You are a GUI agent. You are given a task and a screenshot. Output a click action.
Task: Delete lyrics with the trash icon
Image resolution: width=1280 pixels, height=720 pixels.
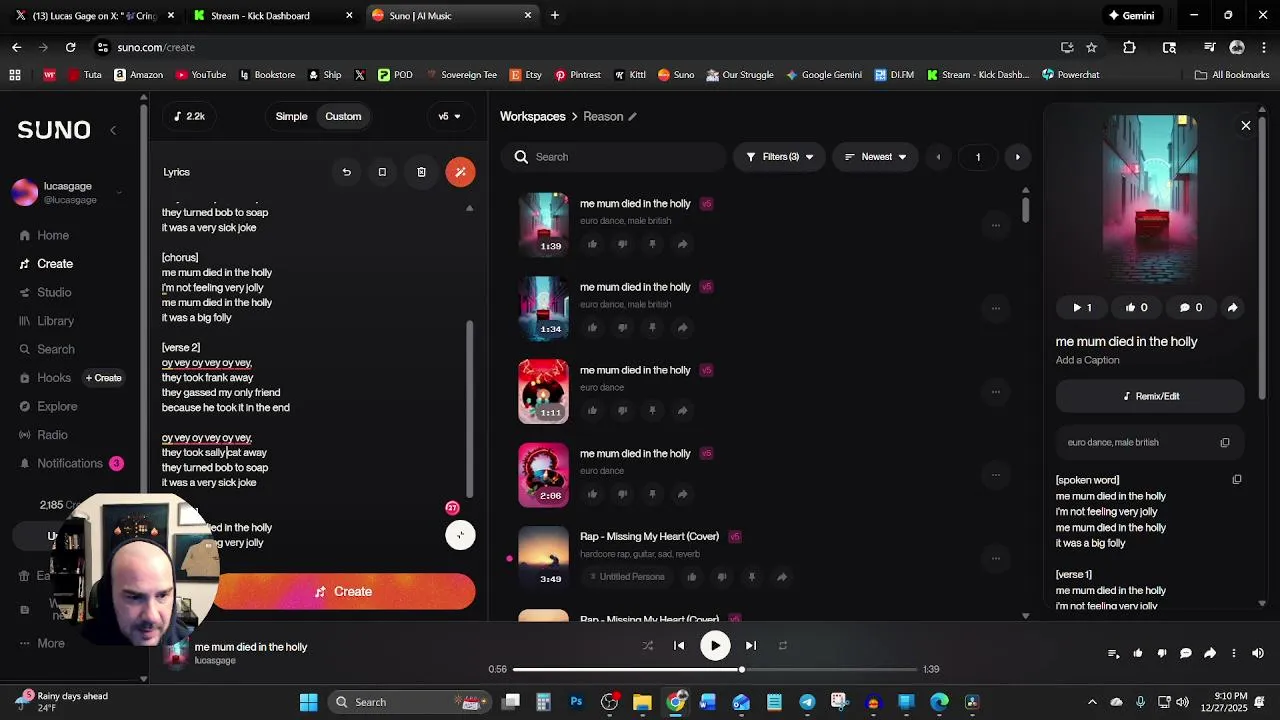tap(421, 172)
